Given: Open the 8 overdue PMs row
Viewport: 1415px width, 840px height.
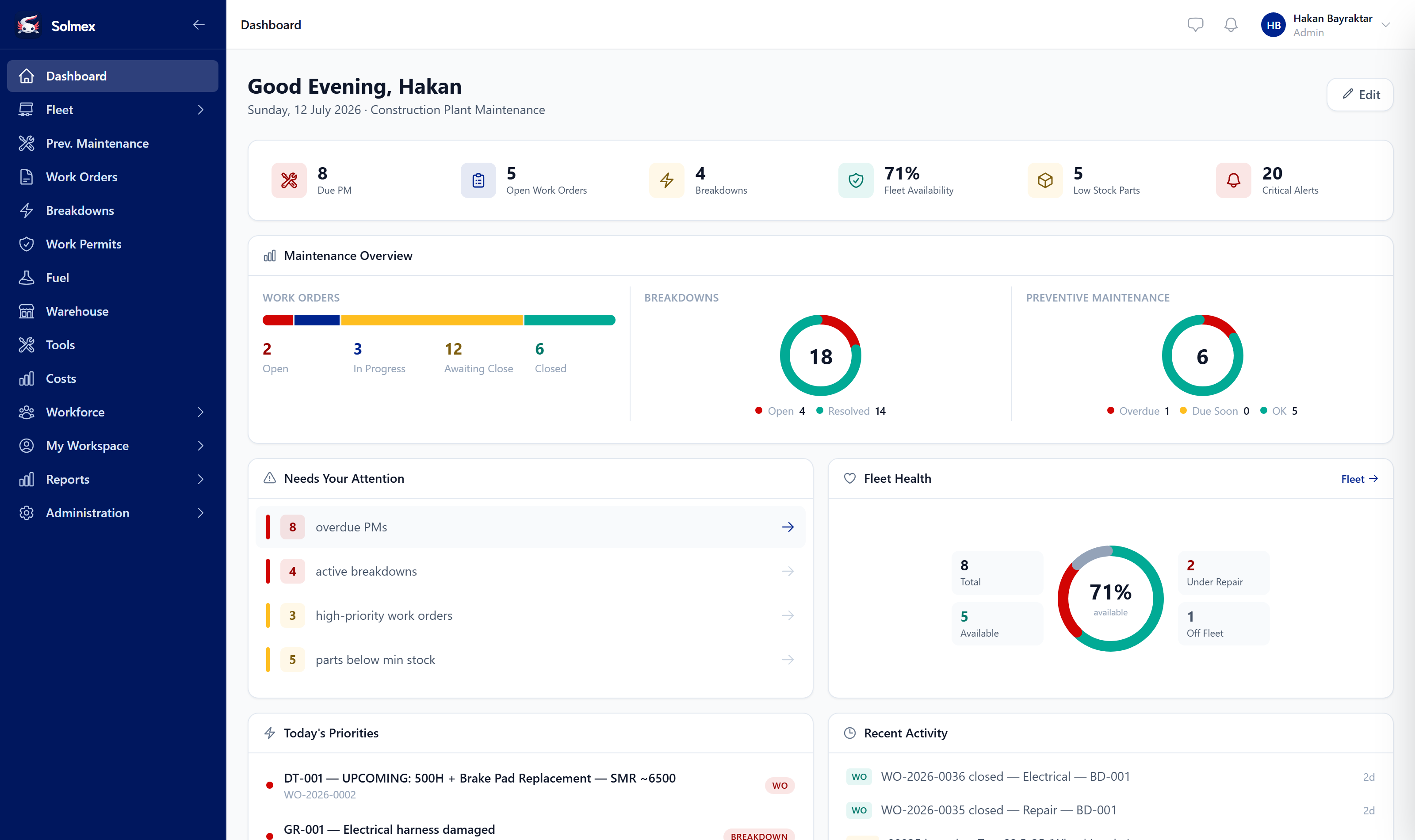Looking at the screenshot, I should pyautogui.click(x=530, y=527).
